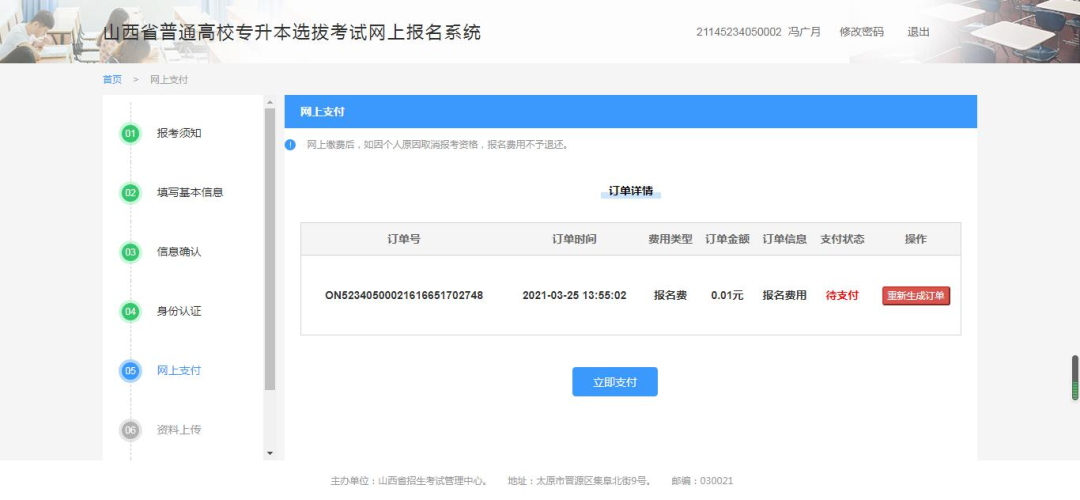Click the 订单时间 column header

(574, 239)
